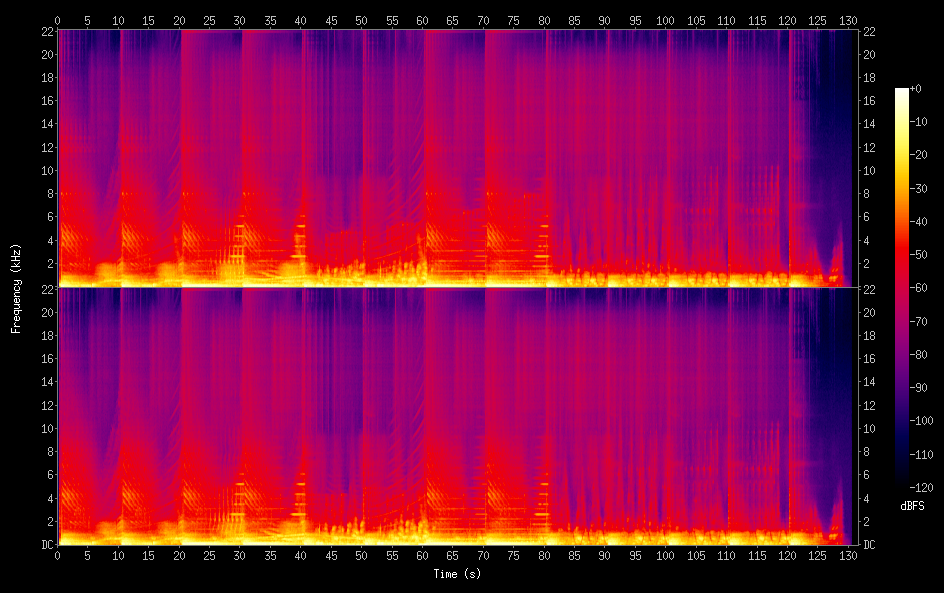
Task: Click the DC label on the right axis
Action: pos(869,545)
